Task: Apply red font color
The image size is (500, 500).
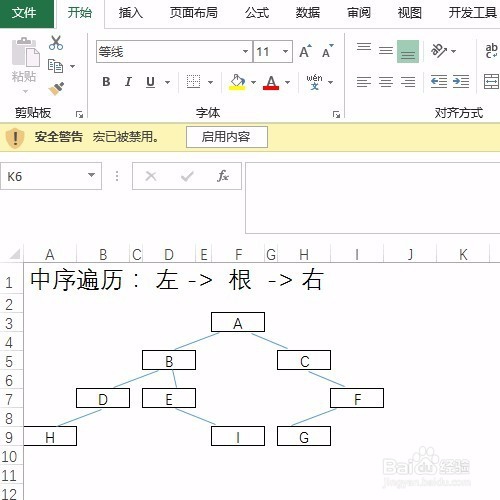Action: (271, 82)
